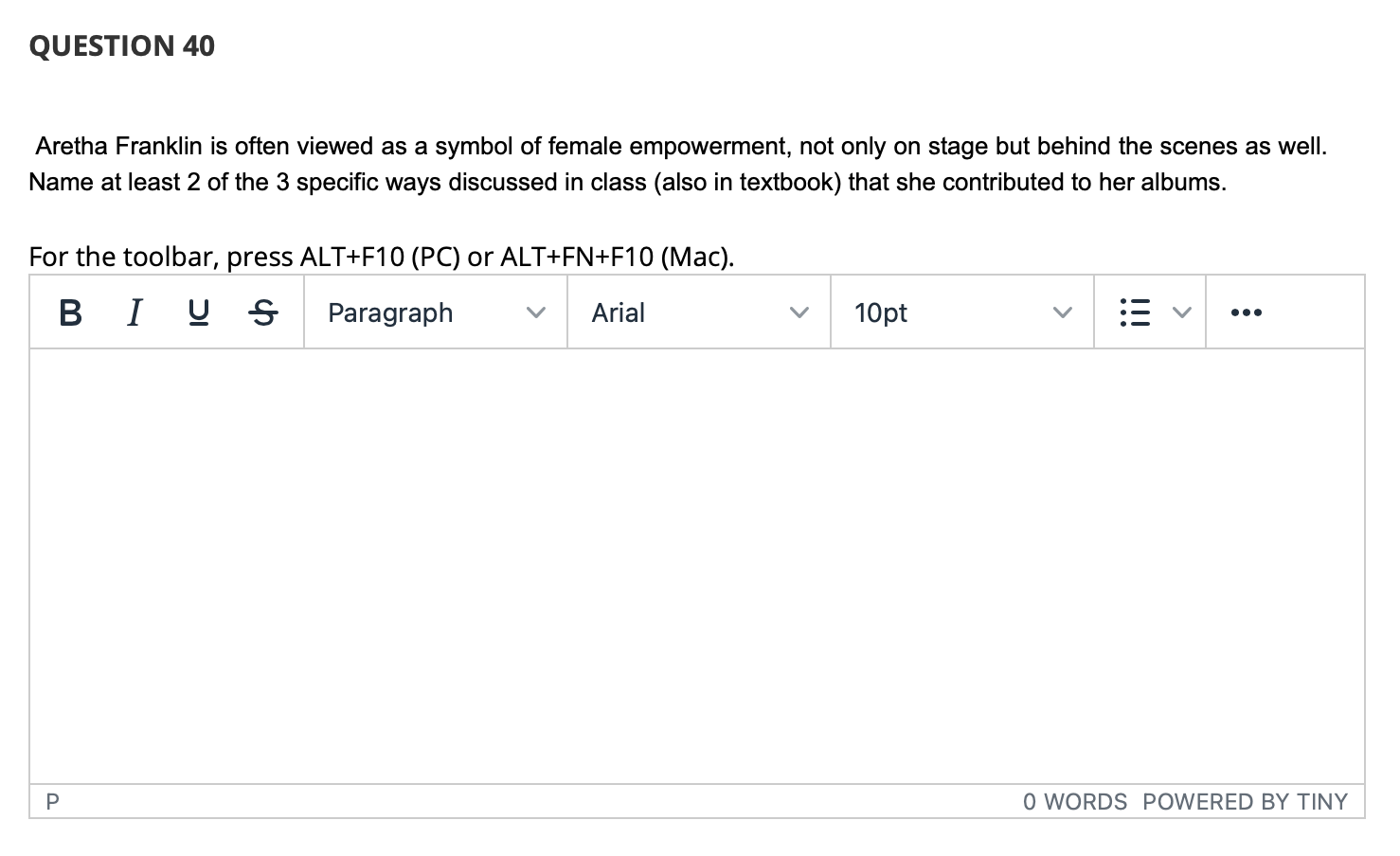Apply bullet list formatting
Image resolution: width=1400 pixels, height=856 pixels.
pyautogui.click(x=1135, y=312)
